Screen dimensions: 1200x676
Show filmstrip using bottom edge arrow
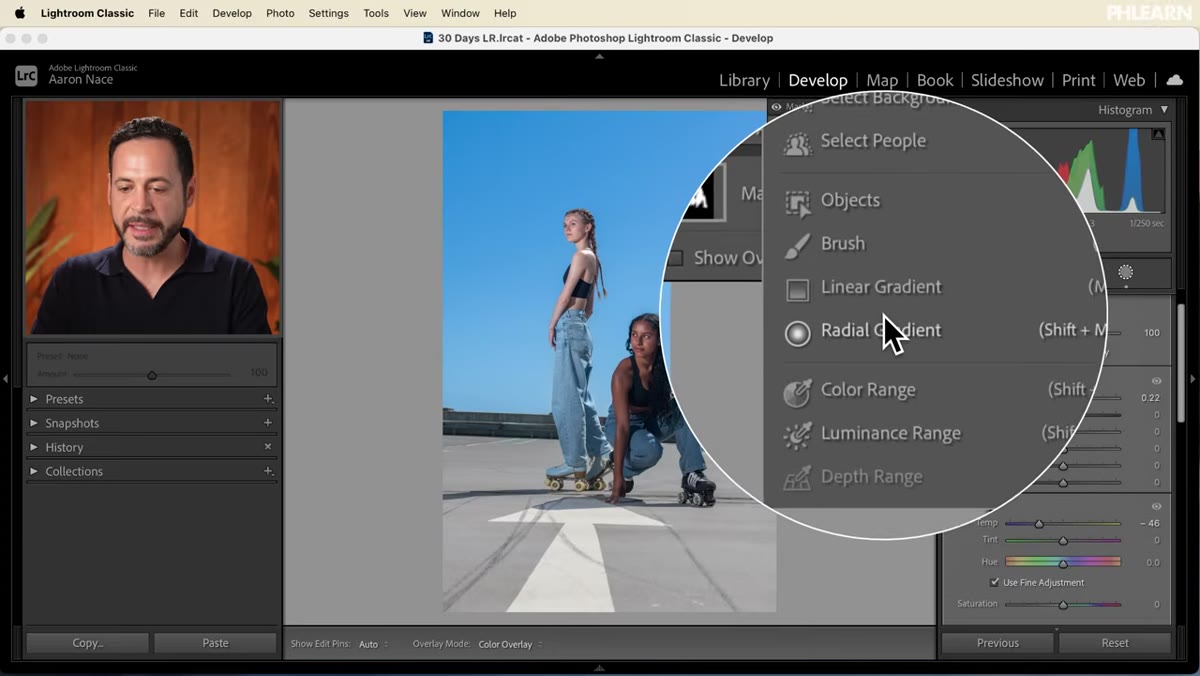coord(600,667)
